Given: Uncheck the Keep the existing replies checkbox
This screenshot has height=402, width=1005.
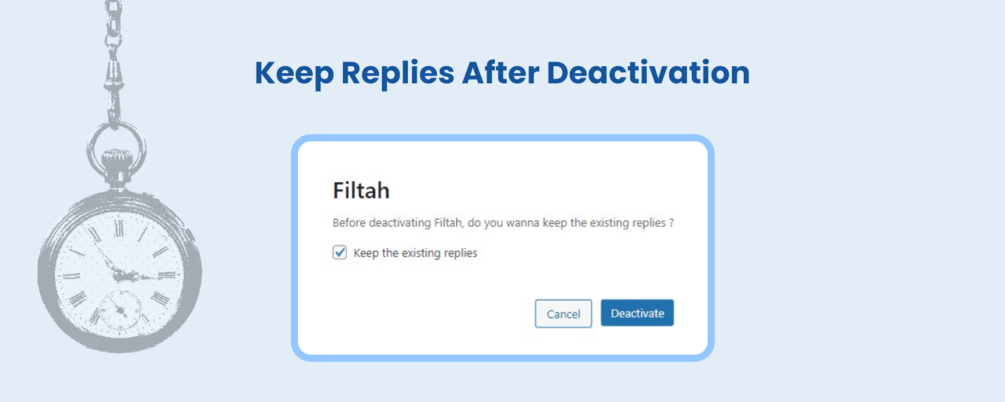Looking at the screenshot, I should click(x=340, y=253).
